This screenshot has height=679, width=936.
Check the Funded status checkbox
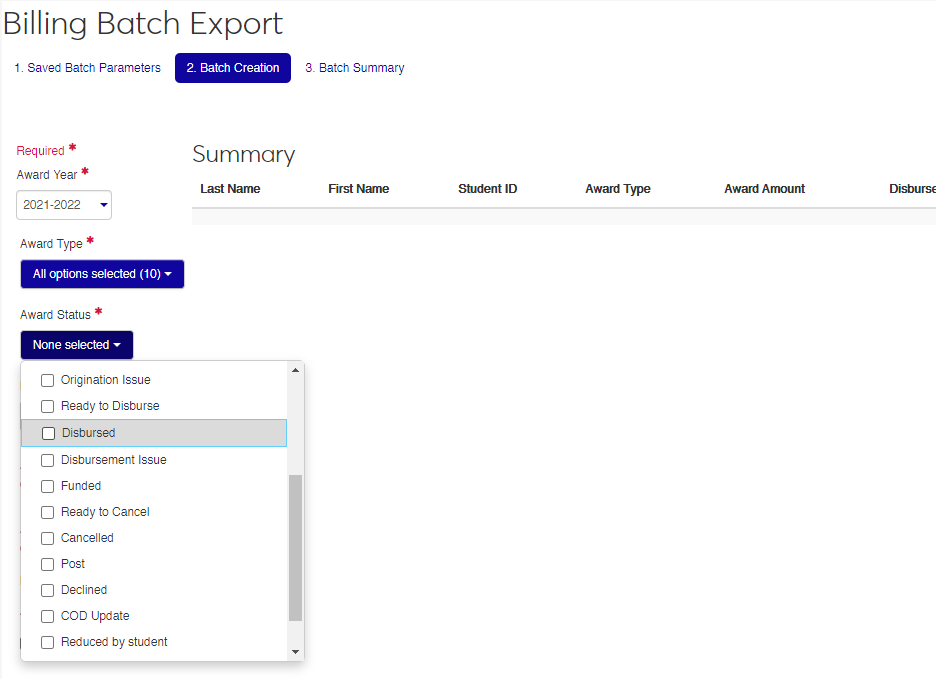tap(47, 486)
